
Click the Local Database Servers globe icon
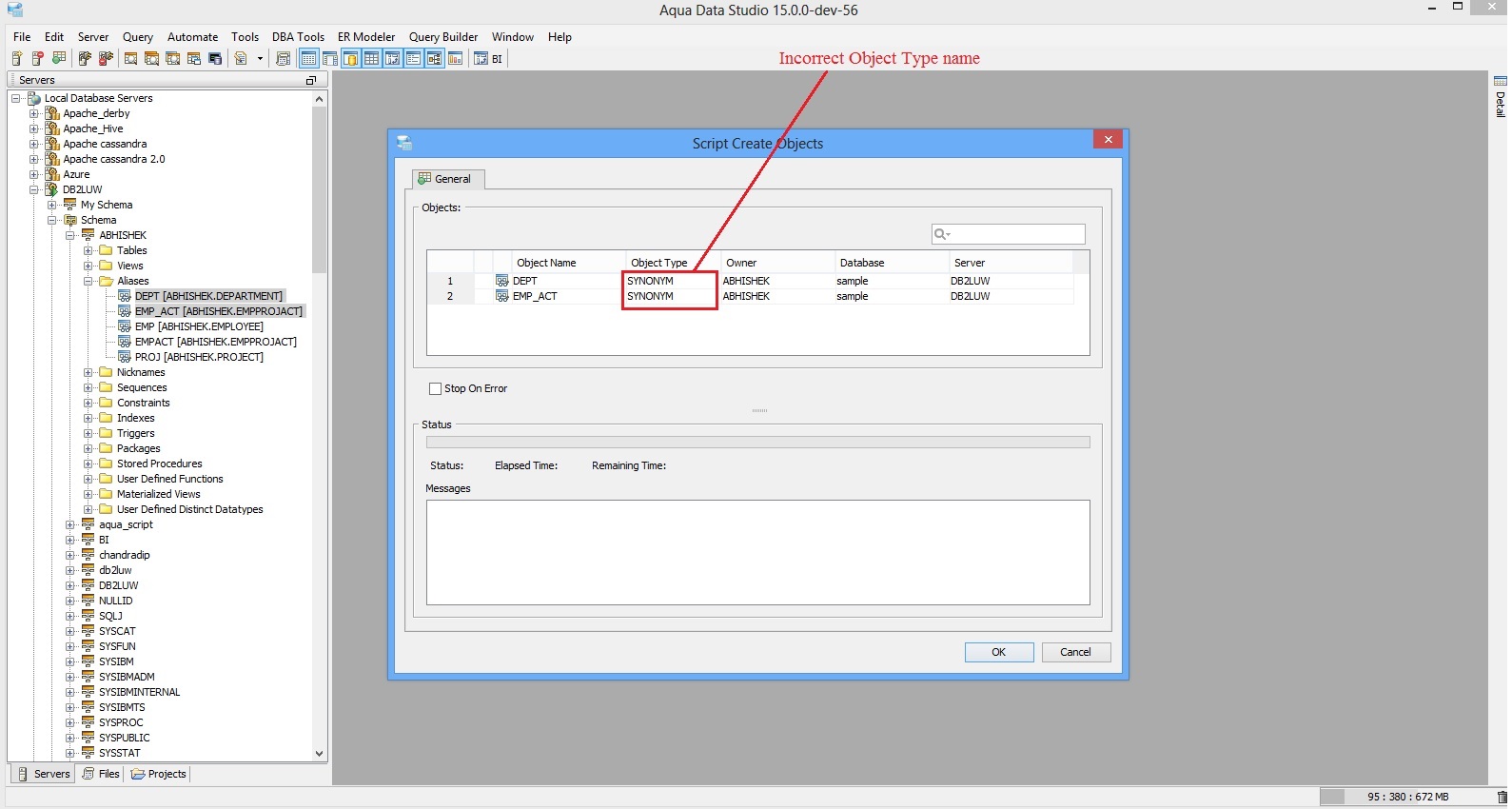point(34,98)
